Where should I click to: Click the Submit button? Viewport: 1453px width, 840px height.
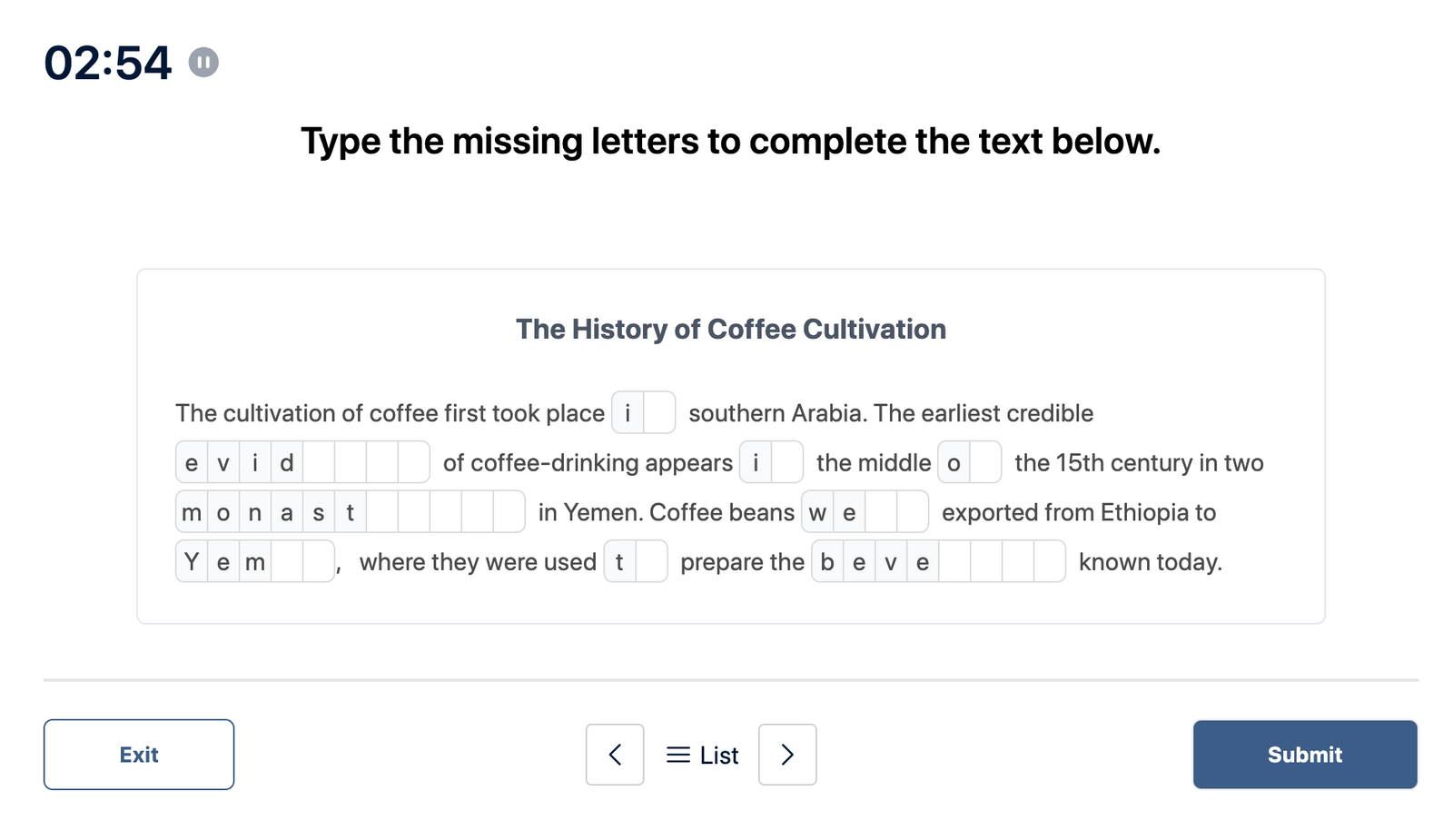[1304, 755]
